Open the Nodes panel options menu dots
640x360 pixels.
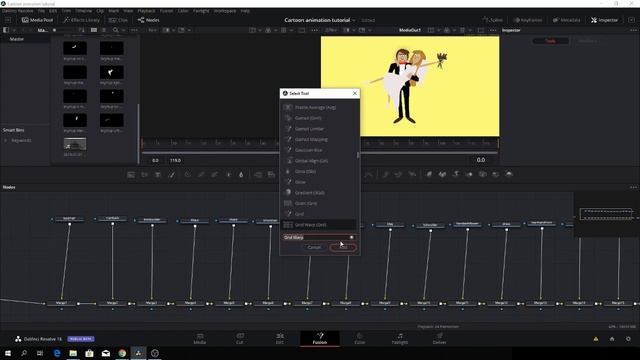point(633,187)
